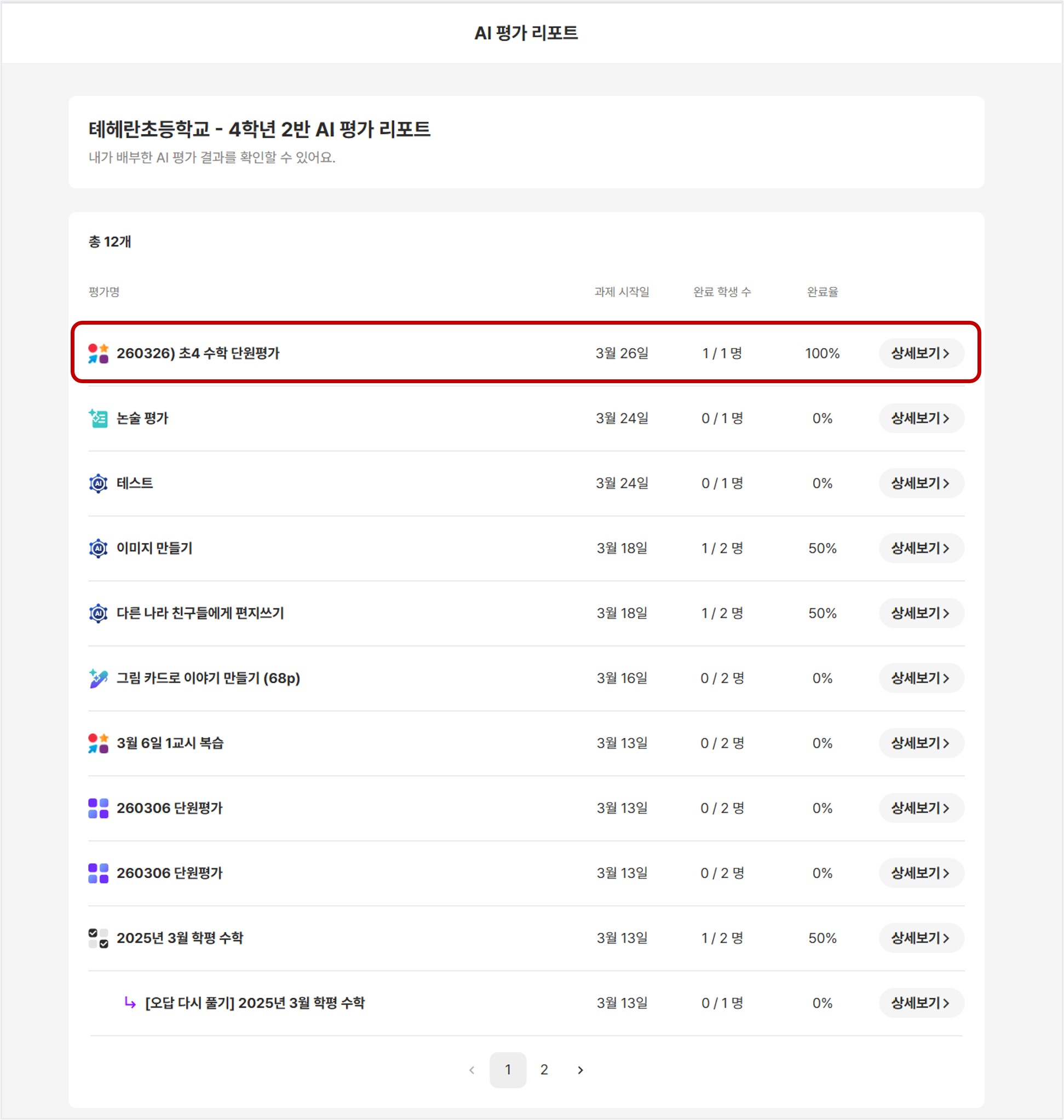Click the AI icon next to 이미지 만들기
The image size is (1064, 1120).
tap(98, 549)
